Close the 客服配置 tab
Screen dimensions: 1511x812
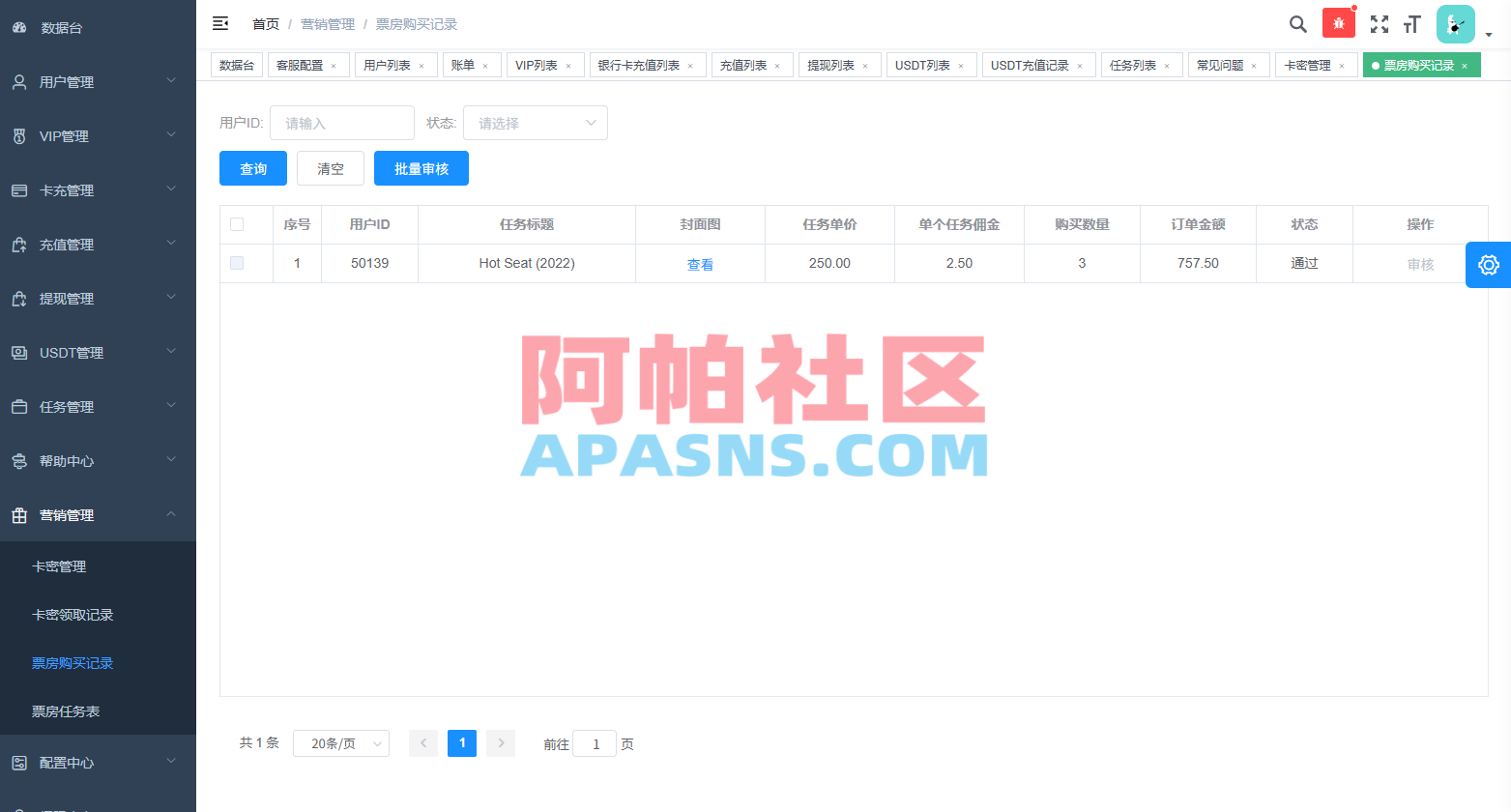[334, 66]
